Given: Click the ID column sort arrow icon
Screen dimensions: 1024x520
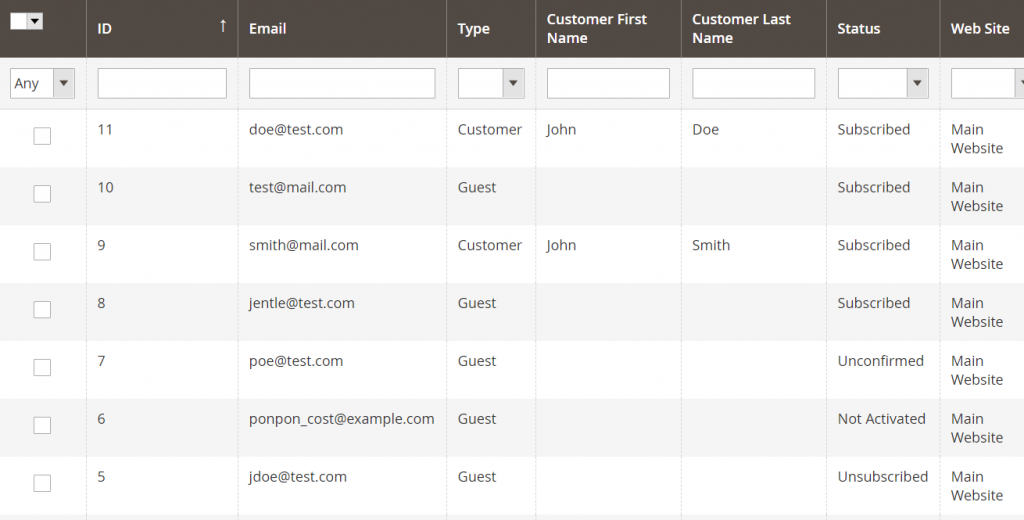Looking at the screenshot, I should (x=223, y=26).
